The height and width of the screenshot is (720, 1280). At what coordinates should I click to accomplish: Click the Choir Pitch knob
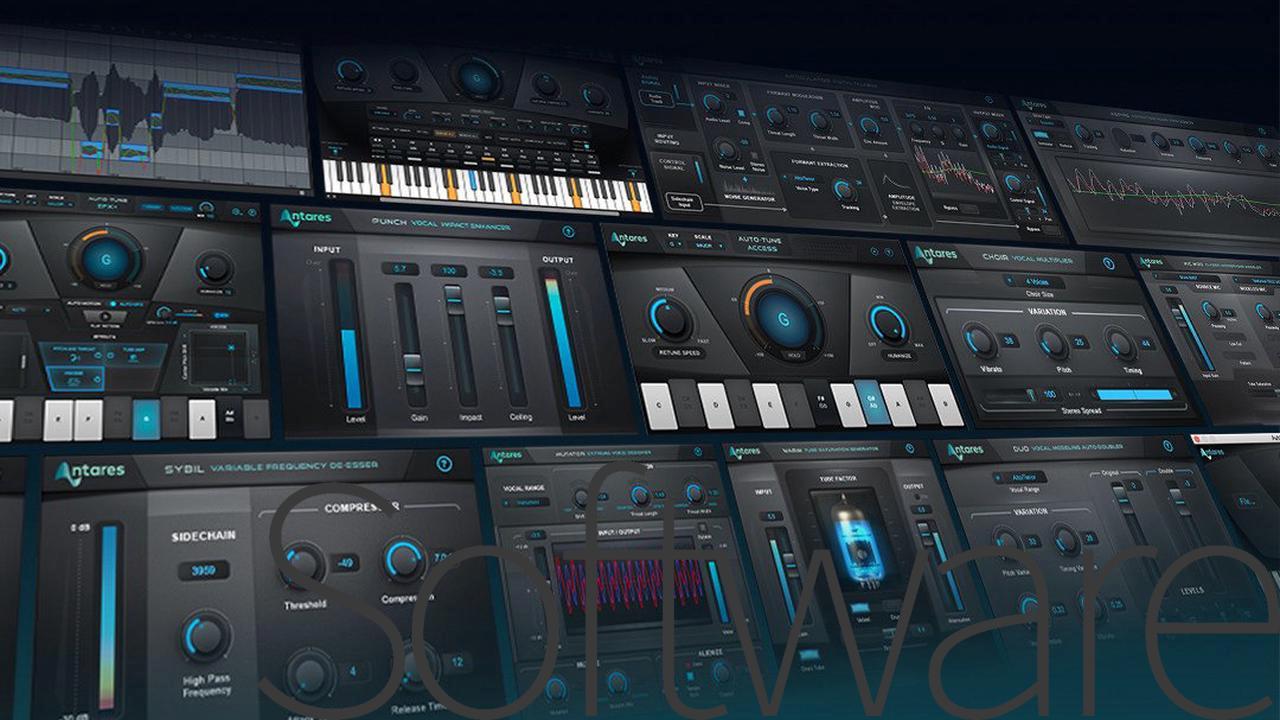pos(1051,343)
